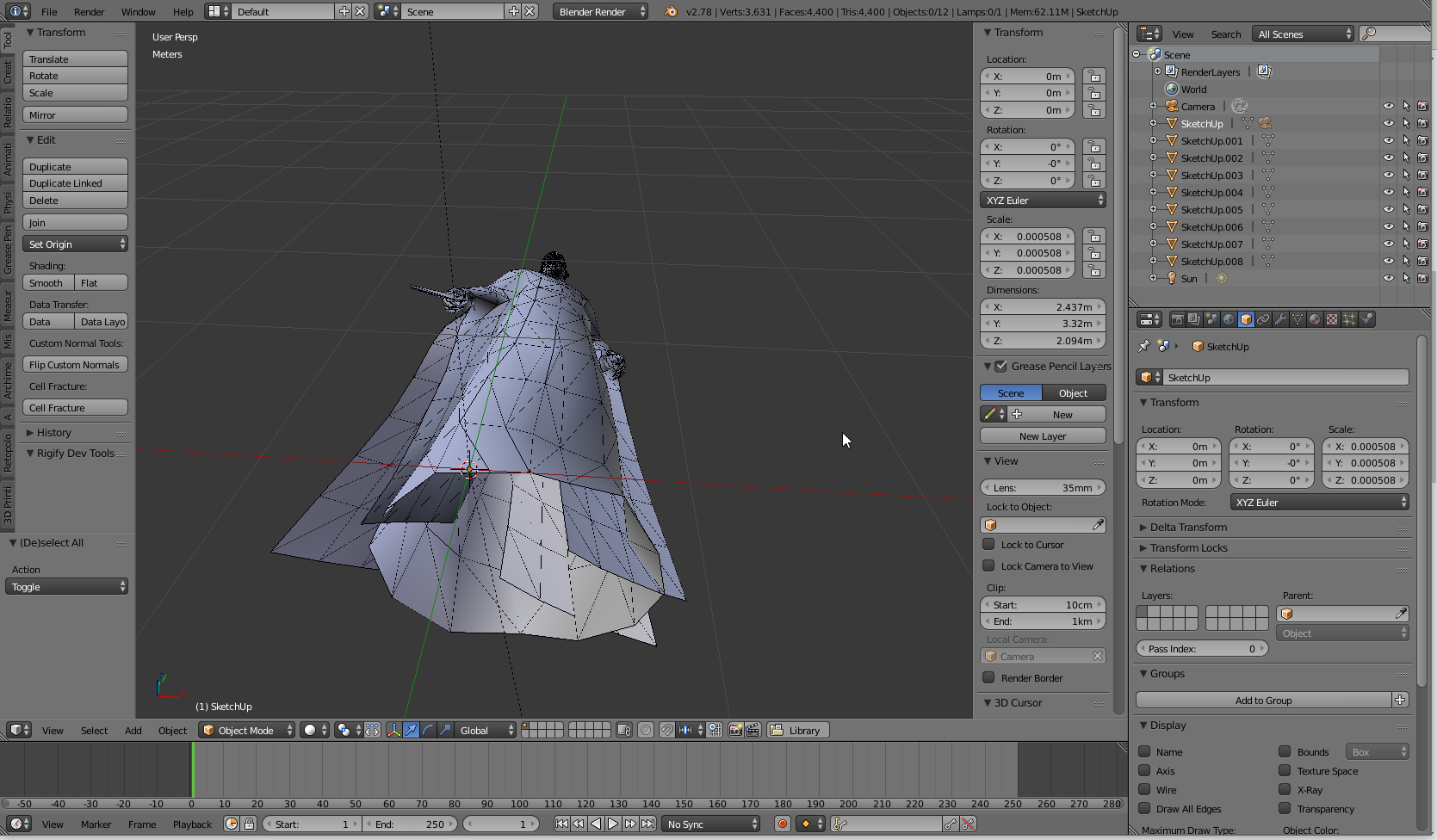Enable the Lock Camera to View checkbox
The image size is (1437, 840).
[988, 565]
